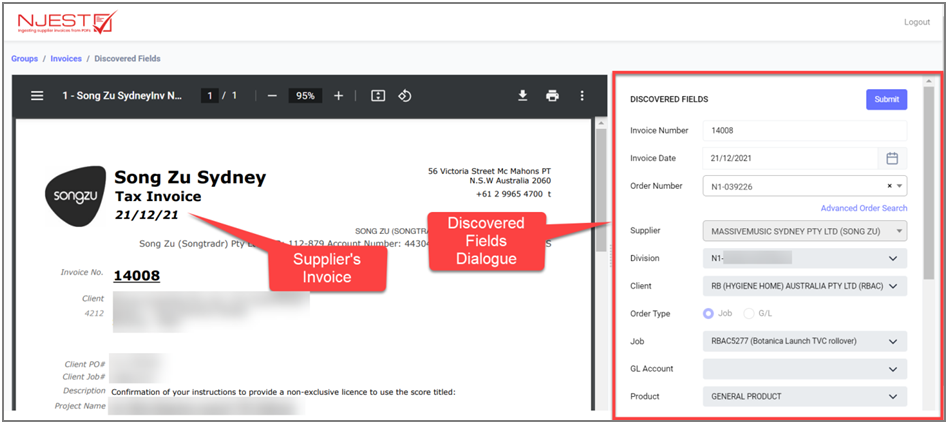Open the Product dropdown
The width and height of the screenshot is (948, 424).
coord(805,396)
